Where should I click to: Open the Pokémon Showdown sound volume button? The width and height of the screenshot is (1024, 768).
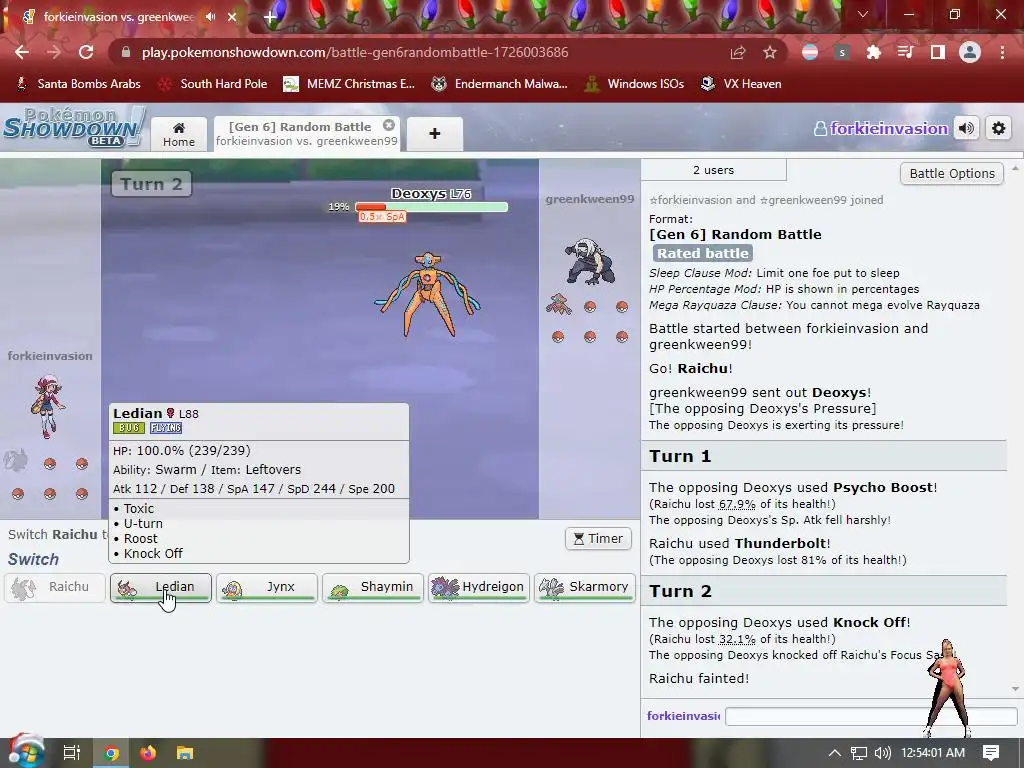[x=967, y=128]
